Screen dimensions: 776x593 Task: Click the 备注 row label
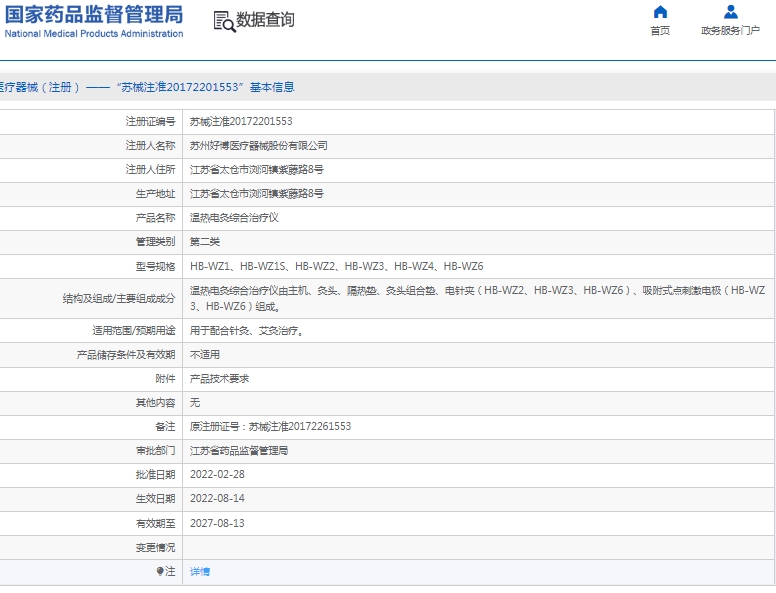coord(165,426)
